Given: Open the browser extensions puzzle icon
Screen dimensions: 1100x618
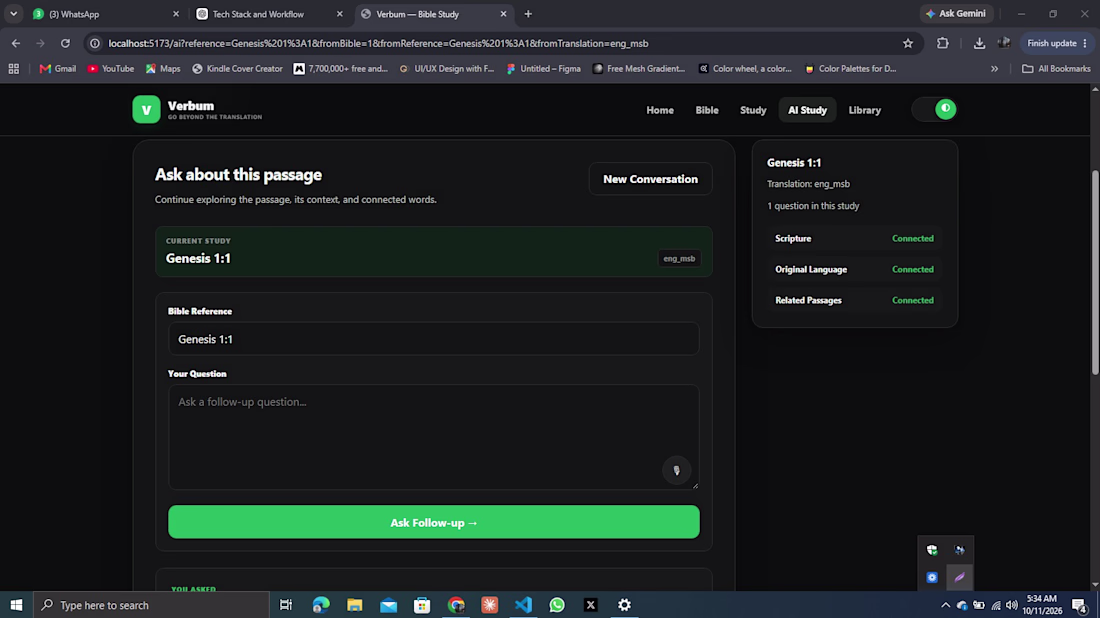Looking at the screenshot, I should (943, 43).
